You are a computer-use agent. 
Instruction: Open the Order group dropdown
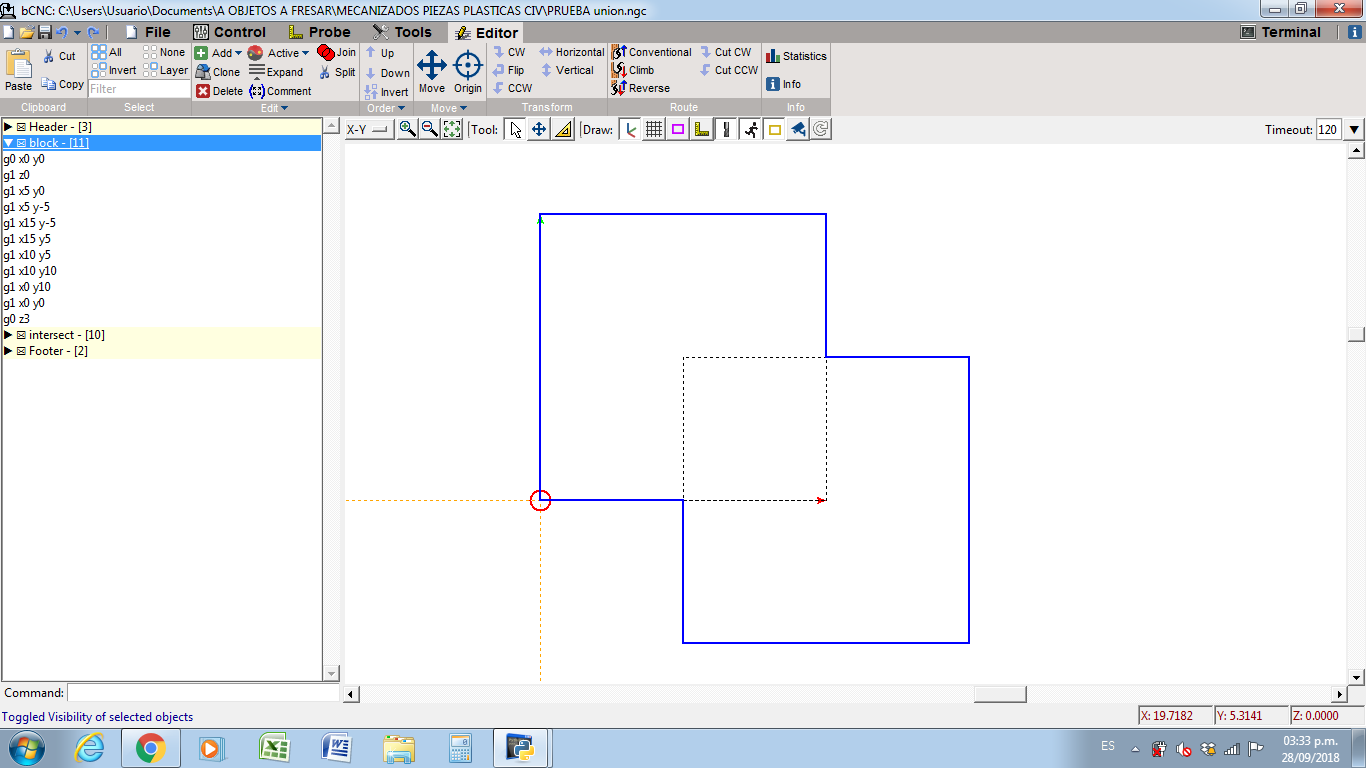click(386, 108)
